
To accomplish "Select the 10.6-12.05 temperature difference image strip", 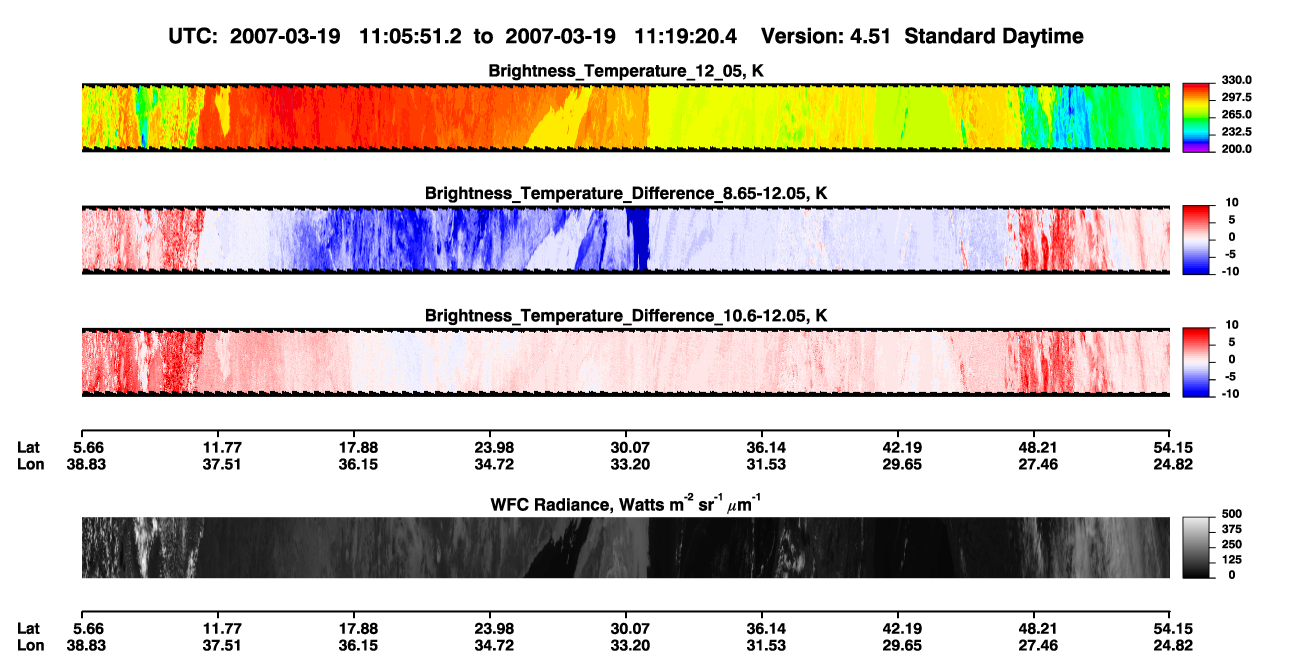I will coord(625,362).
